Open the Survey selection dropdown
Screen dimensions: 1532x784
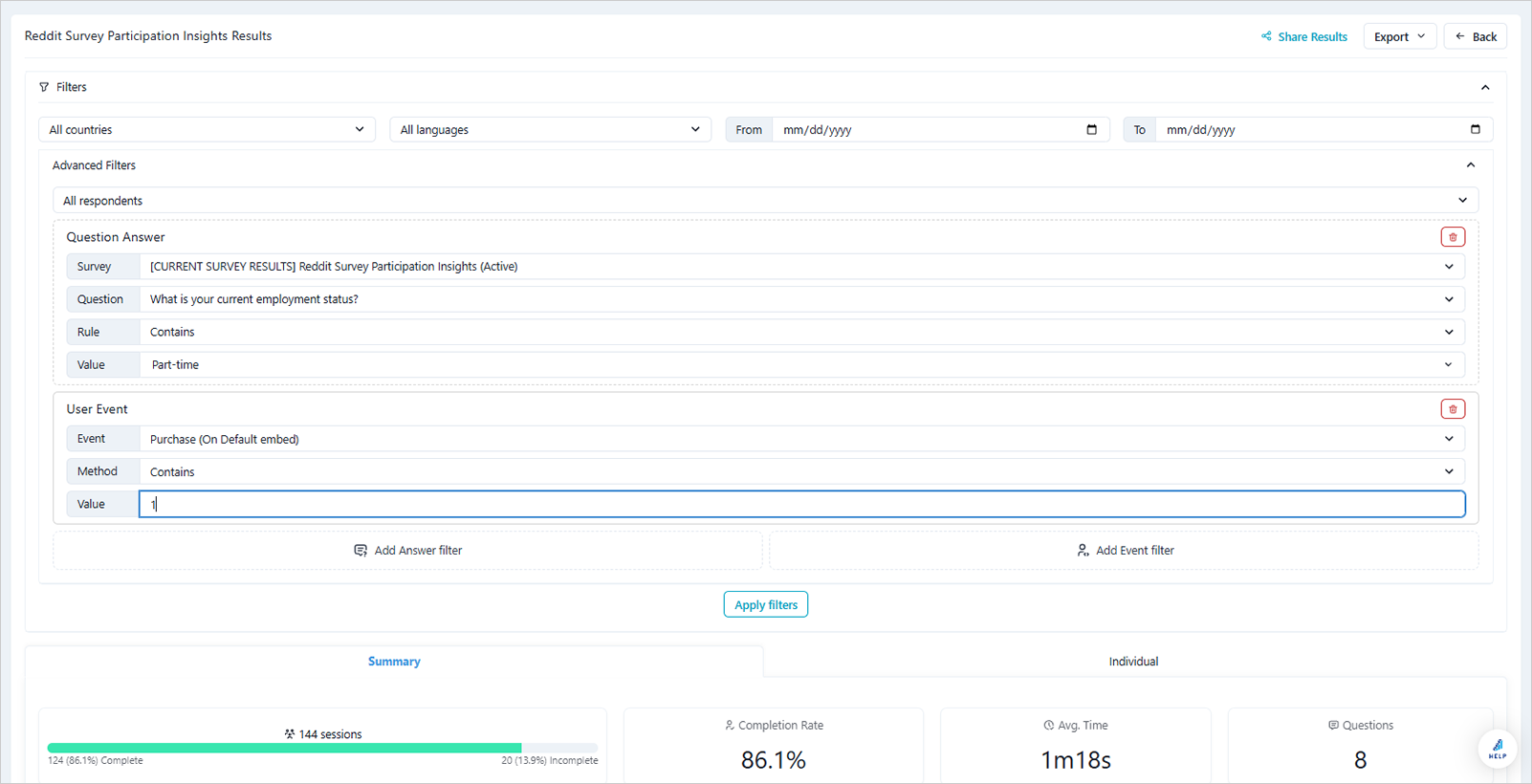(x=801, y=267)
